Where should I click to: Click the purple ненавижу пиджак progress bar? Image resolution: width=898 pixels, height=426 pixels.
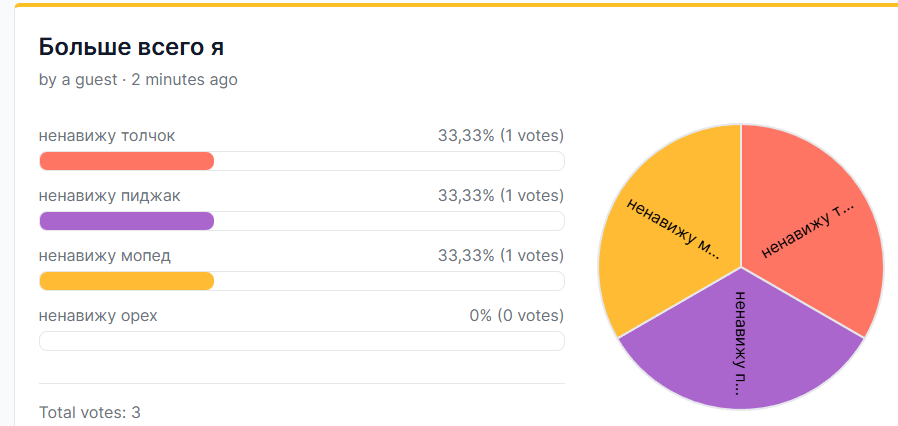pyautogui.click(x=302, y=221)
